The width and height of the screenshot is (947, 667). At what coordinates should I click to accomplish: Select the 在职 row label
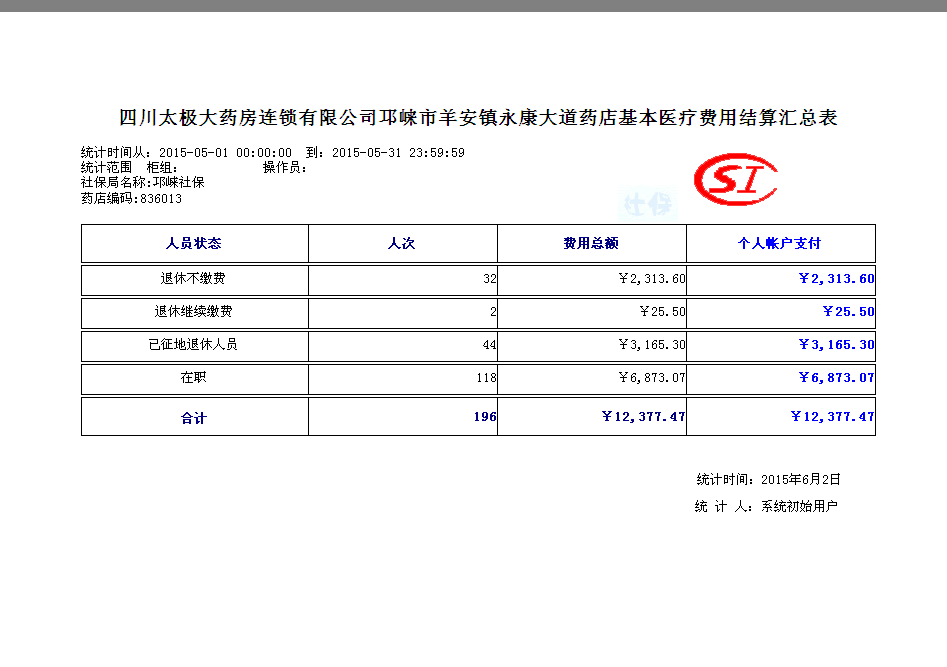point(193,378)
